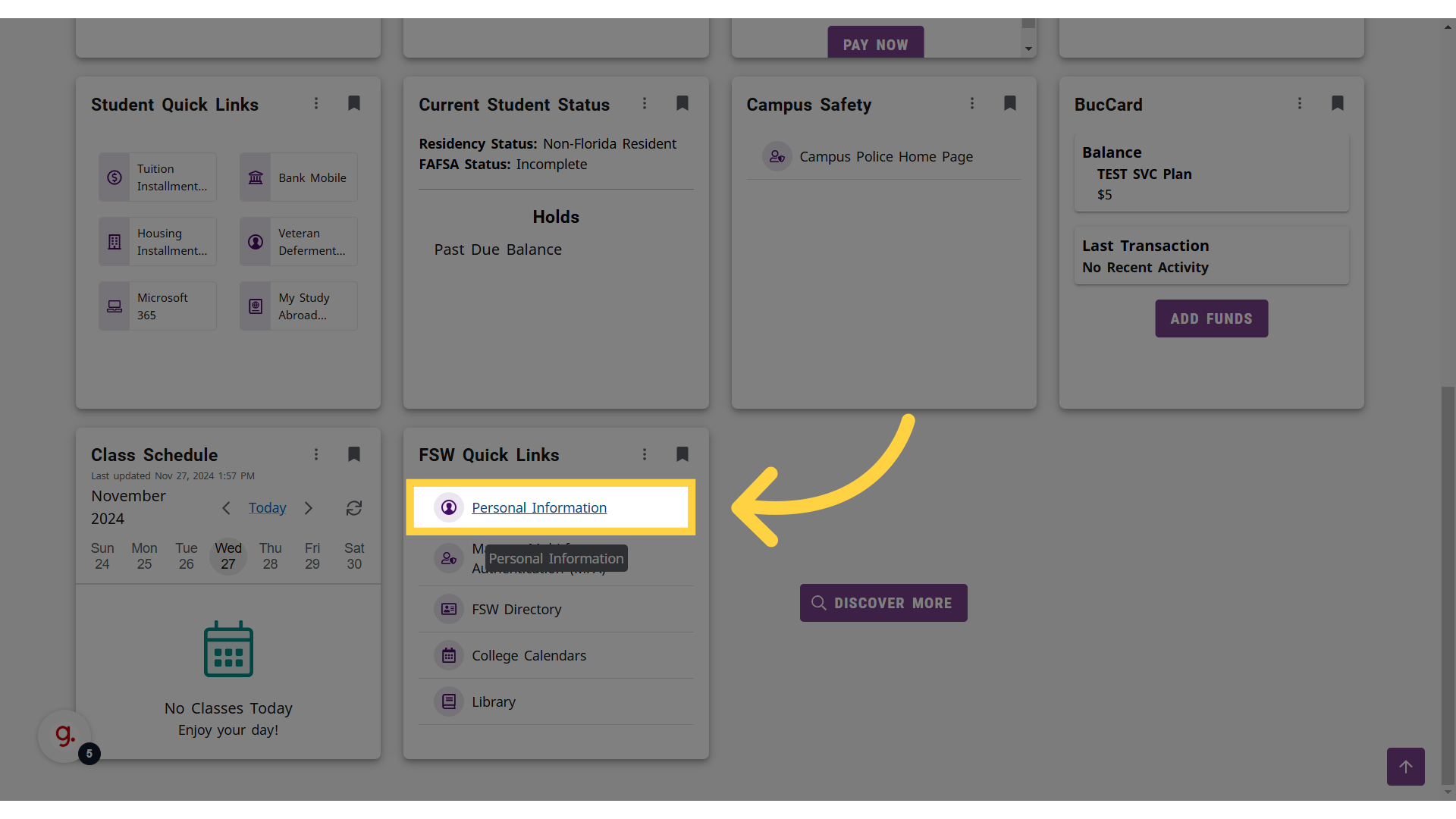The width and height of the screenshot is (1456, 819).
Task: Open Current Student Status options menu
Action: (x=645, y=103)
